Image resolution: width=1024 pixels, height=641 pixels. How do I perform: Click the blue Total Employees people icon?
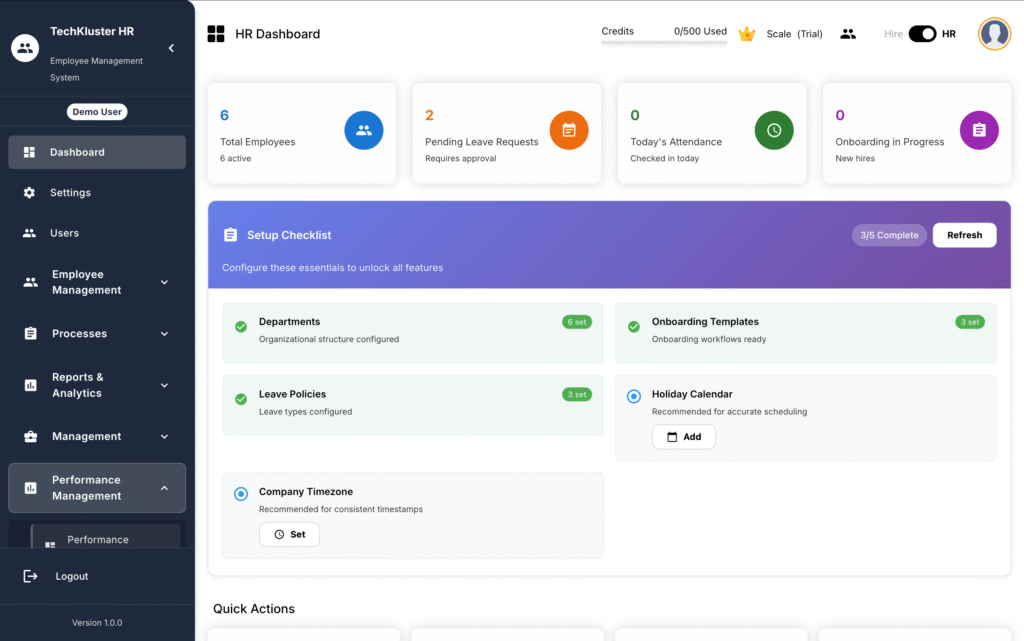(x=364, y=130)
